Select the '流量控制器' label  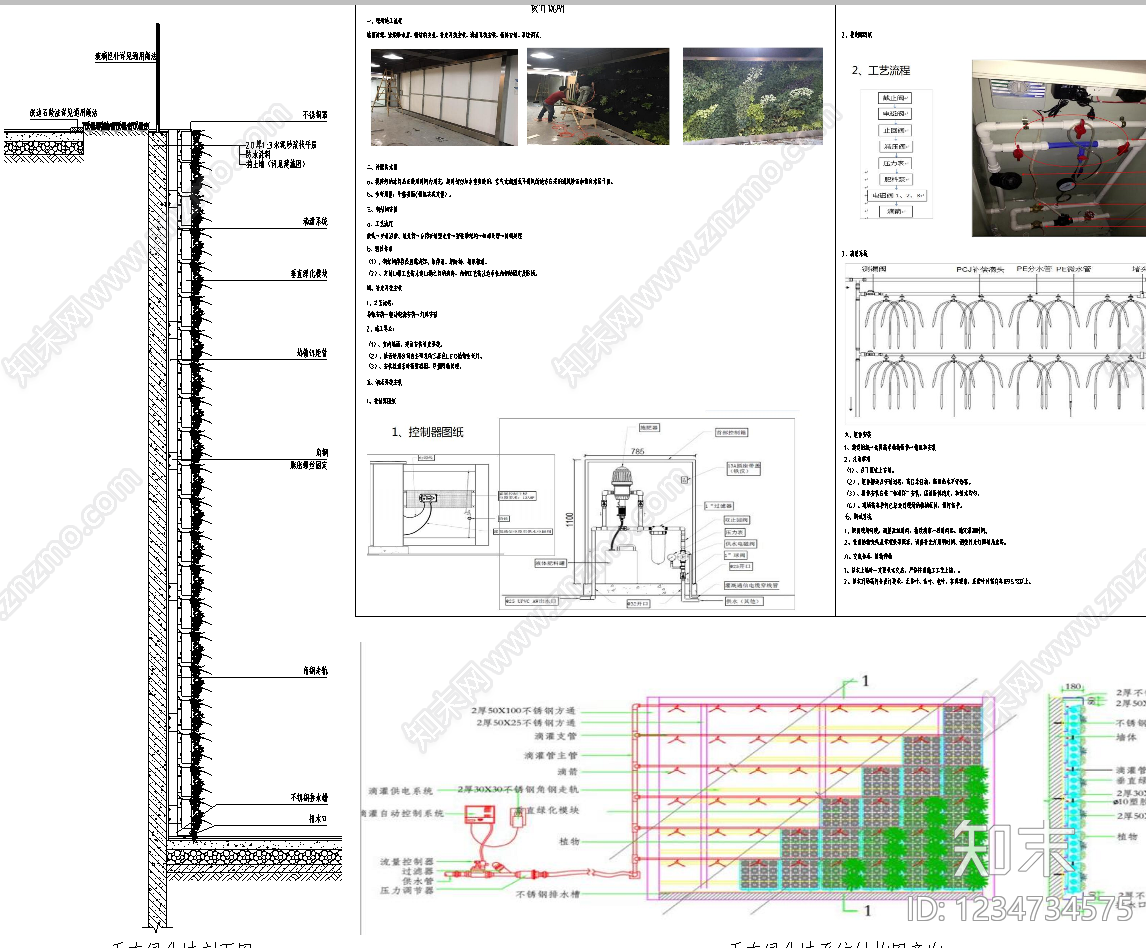pyautogui.click(x=406, y=862)
